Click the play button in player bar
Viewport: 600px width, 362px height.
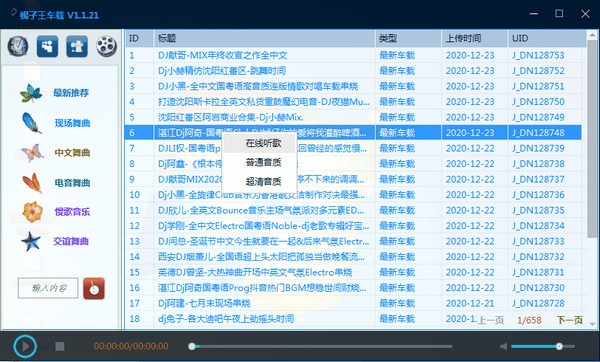25,346
